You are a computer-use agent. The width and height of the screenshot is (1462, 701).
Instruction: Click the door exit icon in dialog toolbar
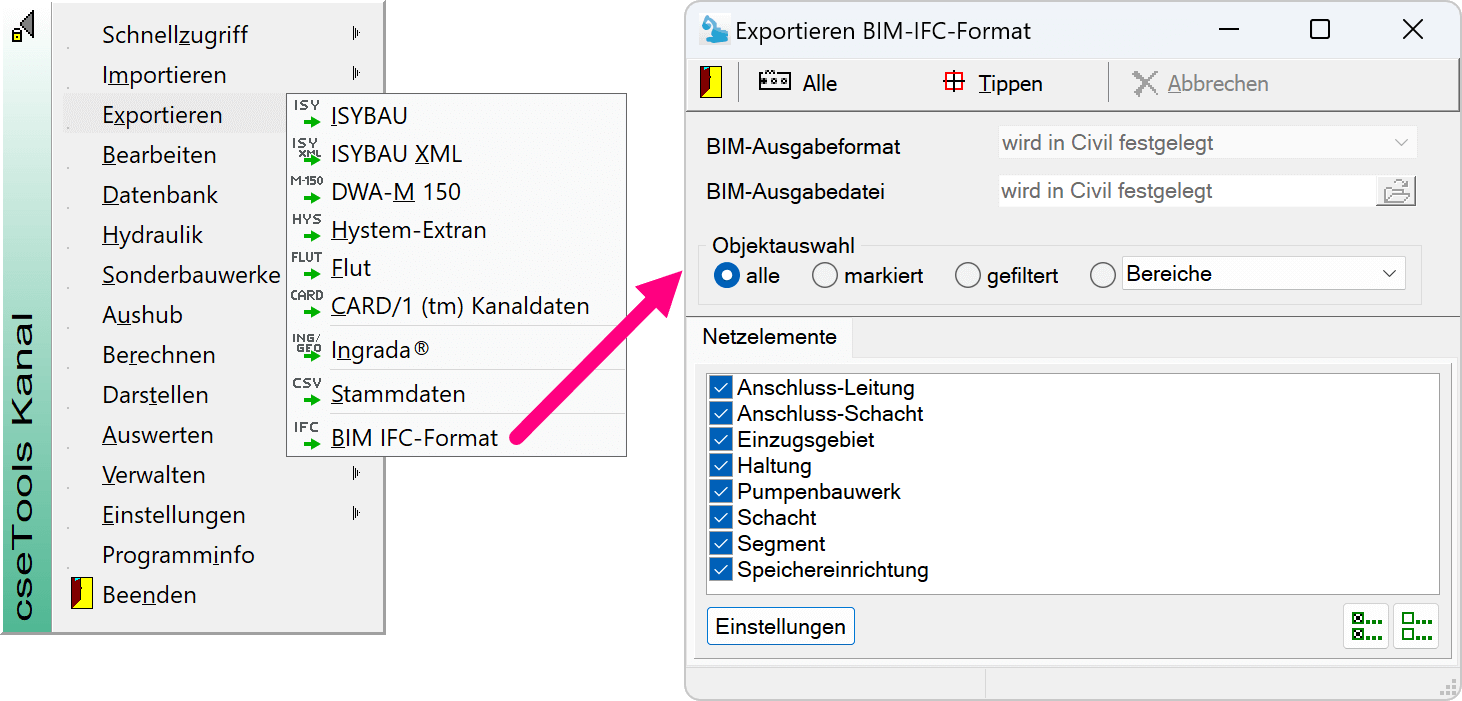click(x=710, y=83)
